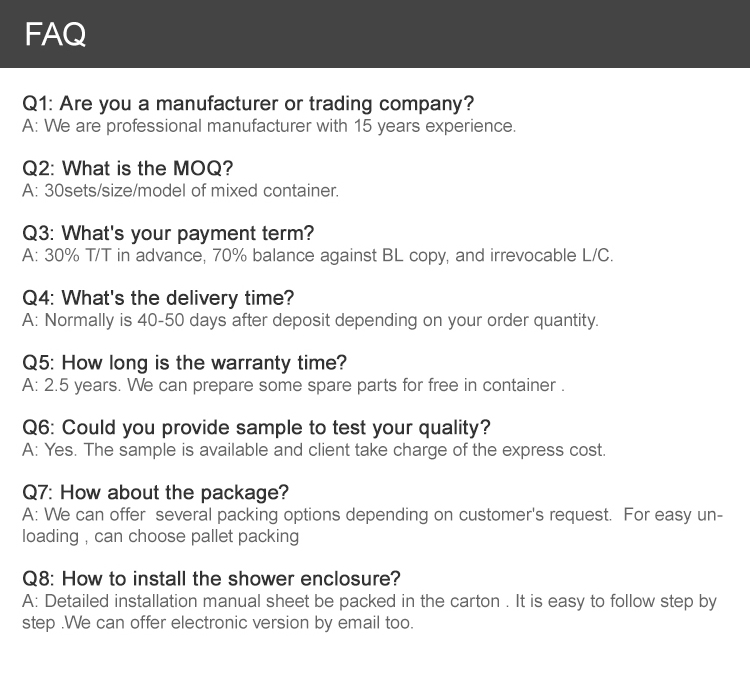750x695 pixels.
Task: Select the warranty time question
Action: 184,364
